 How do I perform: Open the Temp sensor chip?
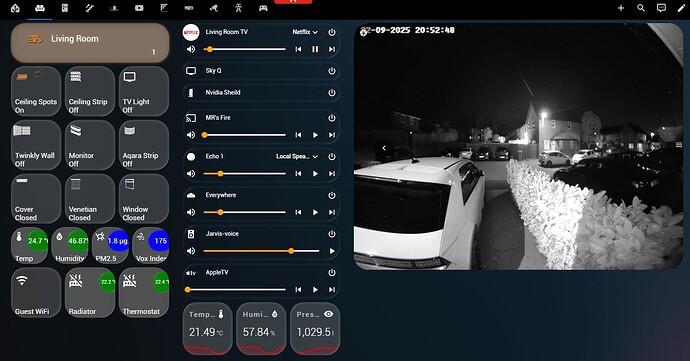[x=29, y=245]
